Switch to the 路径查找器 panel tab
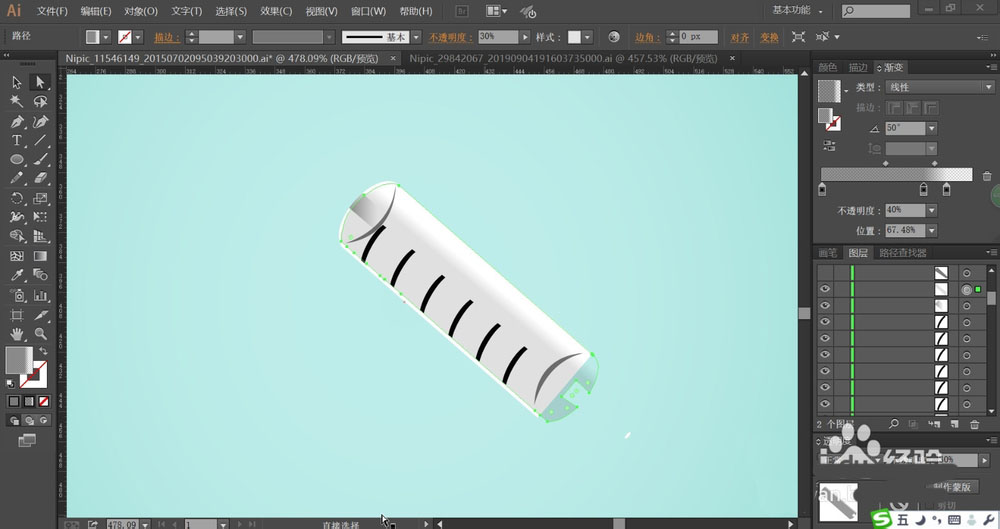Viewport: 1000px width, 529px height. pyautogui.click(x=902, y=253)
